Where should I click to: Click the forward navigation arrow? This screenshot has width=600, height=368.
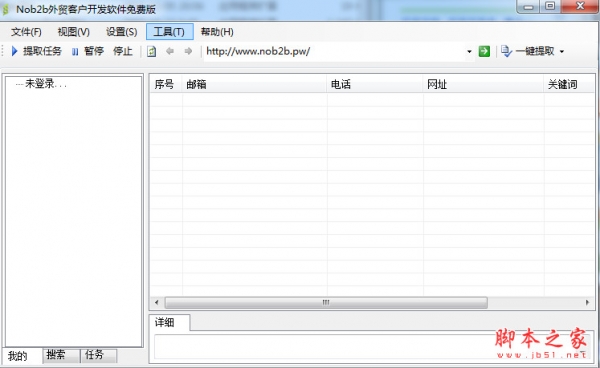point(188,51)
